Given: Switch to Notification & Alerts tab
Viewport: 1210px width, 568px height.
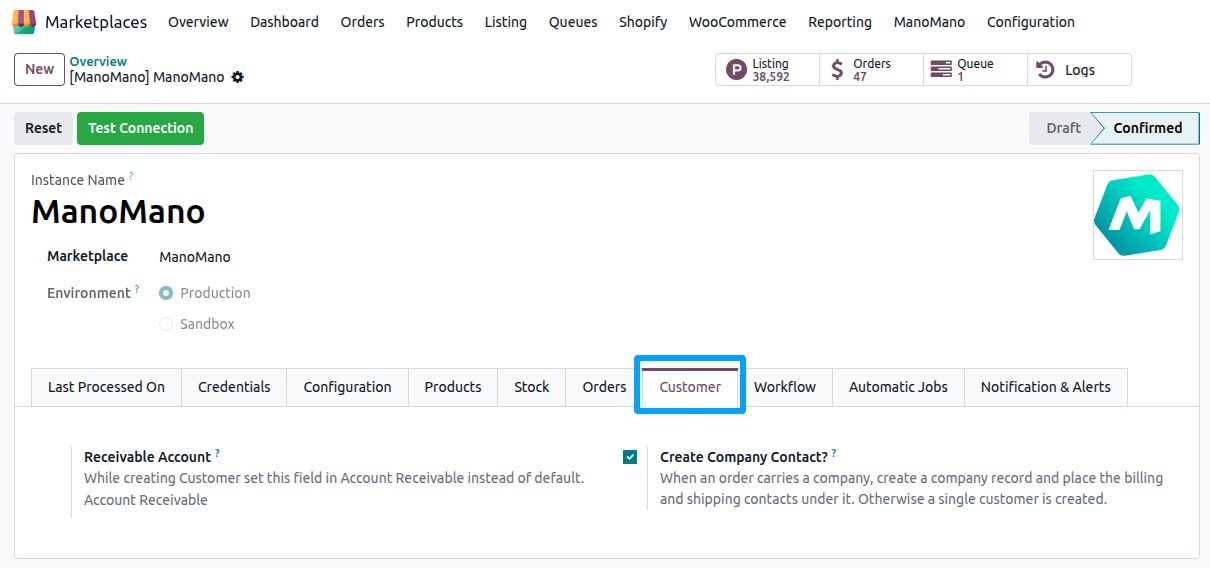Looking at the screenshot, I should [x=1045, y=387].
